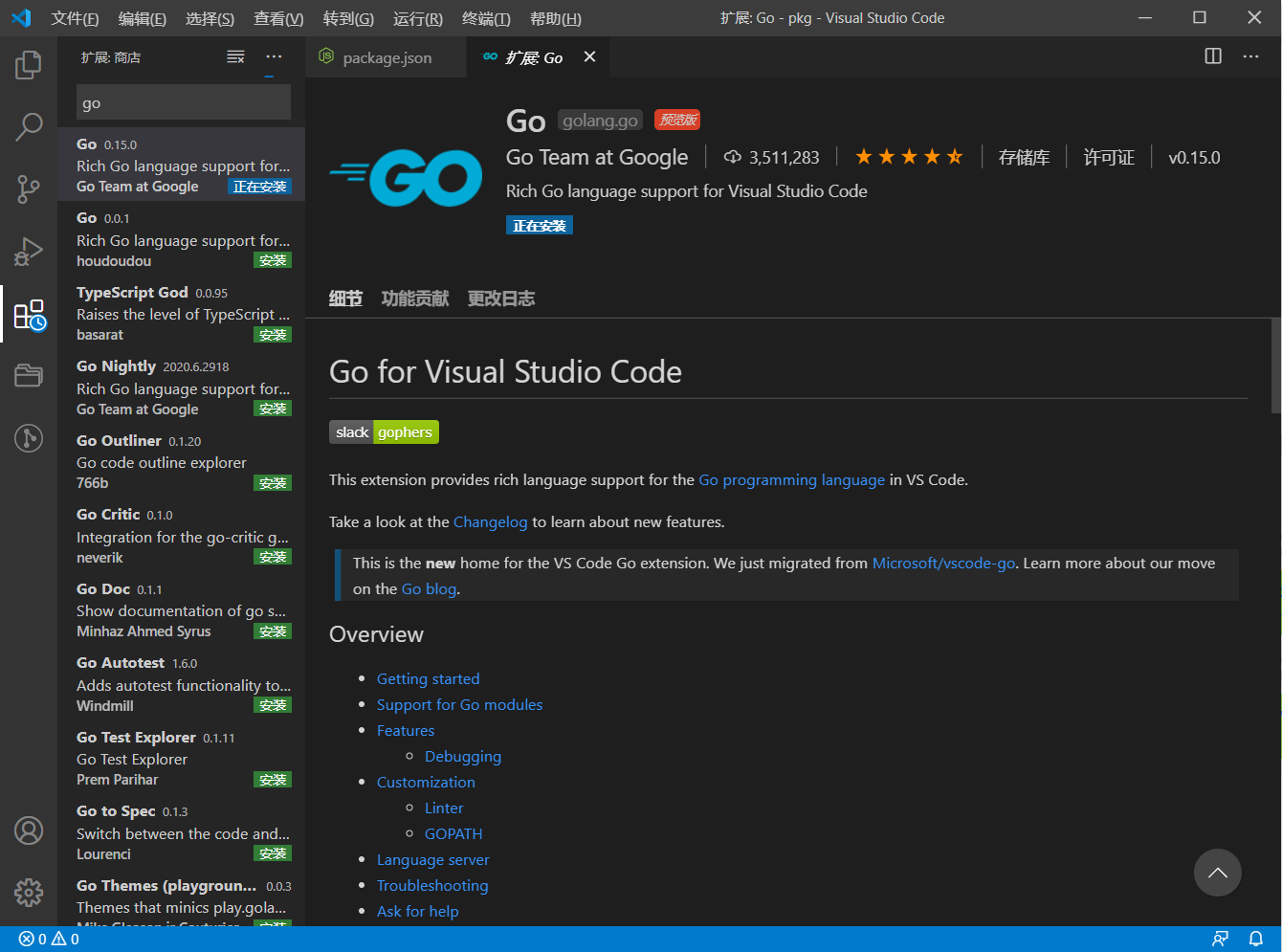This screenshot has width=1282, height=952.
Task: Install the Go 0.0.1 houdoudou extension
Action: tap(273, 260)
